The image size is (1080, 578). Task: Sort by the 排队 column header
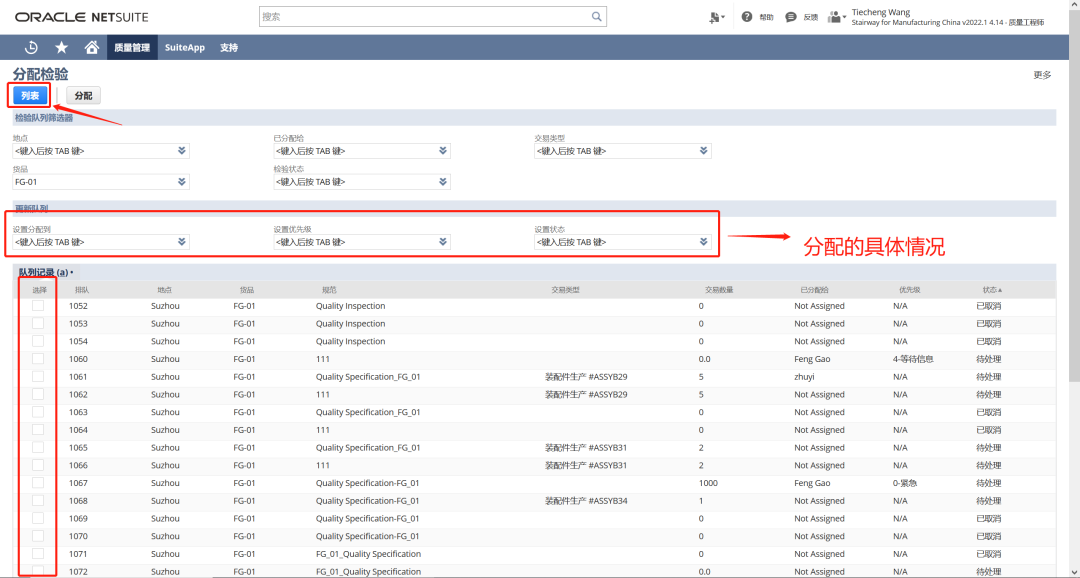(x=81, y=290)
